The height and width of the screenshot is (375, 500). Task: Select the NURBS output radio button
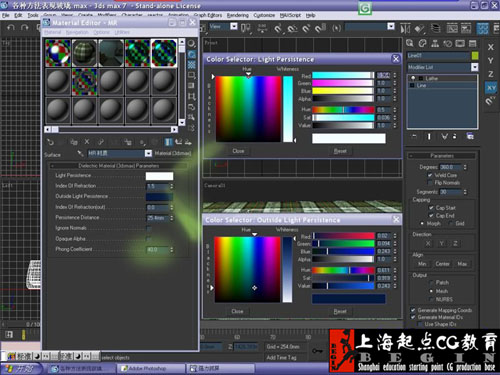(x=431, y=299)
